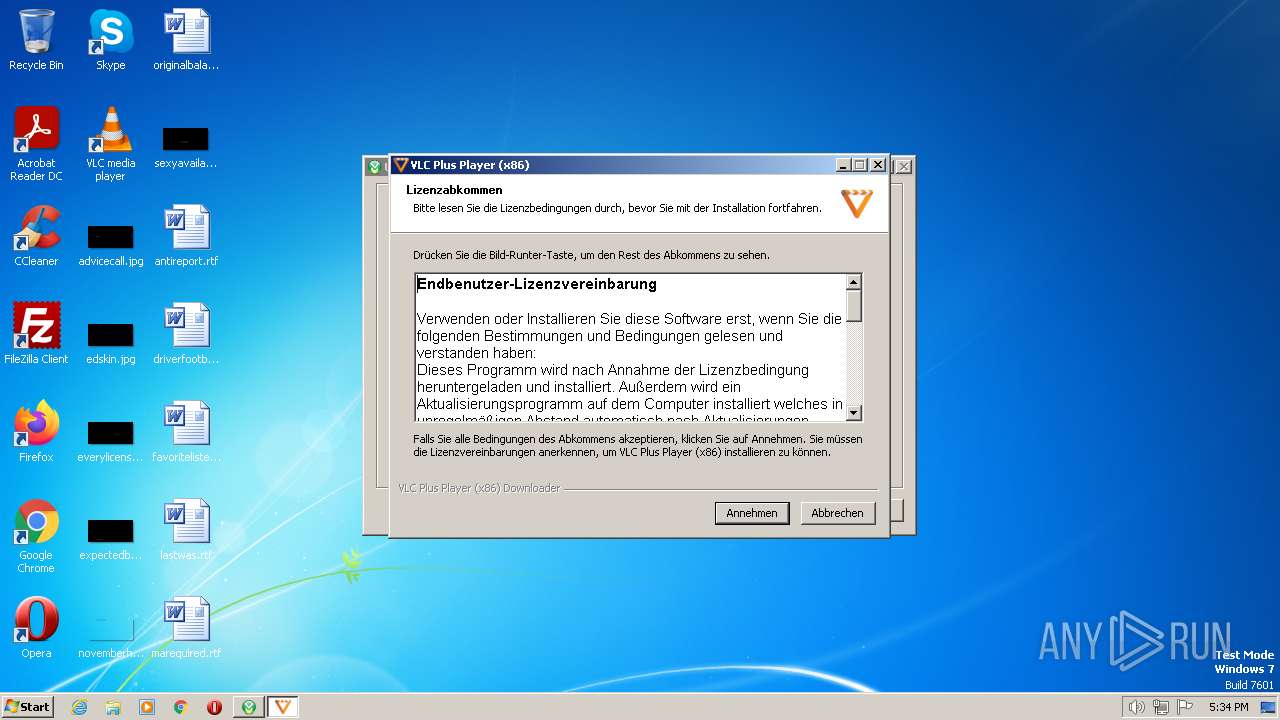Click Abbrechen to cancel installation

(837, 513)
